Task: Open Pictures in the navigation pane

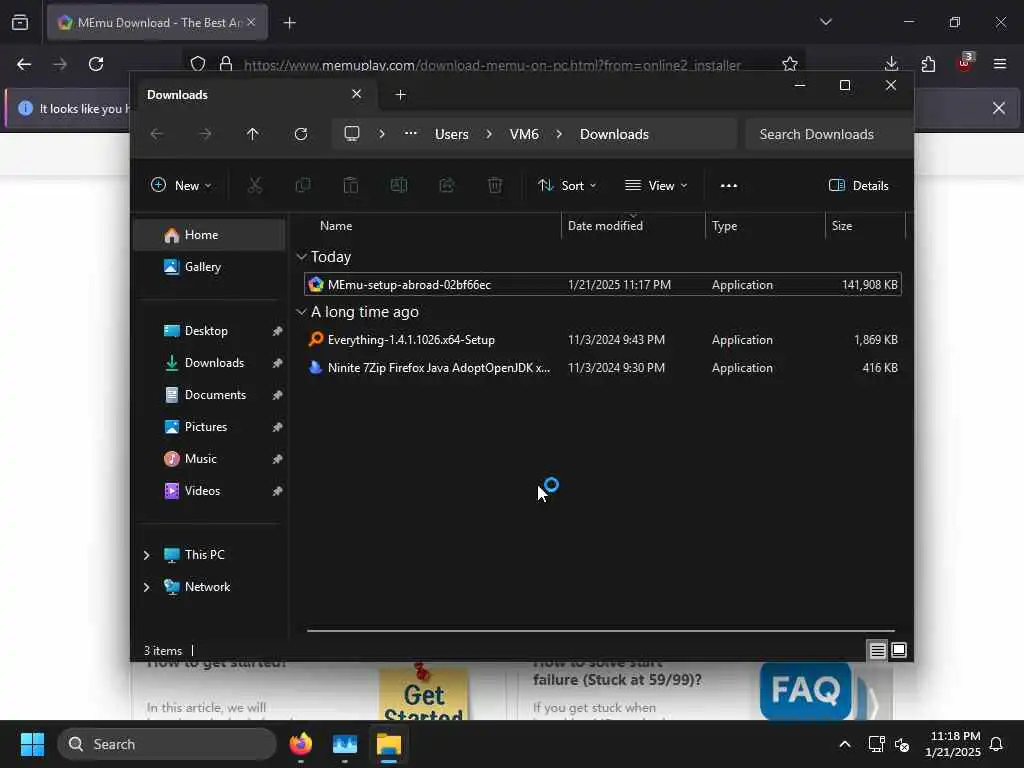Action: click(x=209, y=426)
